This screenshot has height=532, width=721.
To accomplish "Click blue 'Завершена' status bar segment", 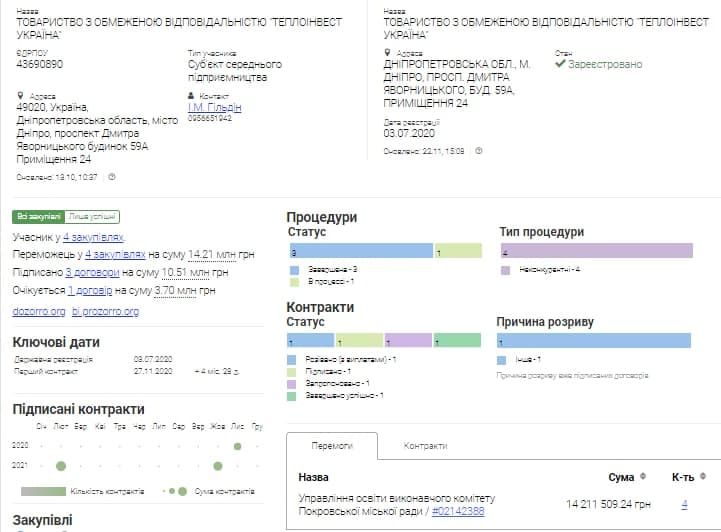I will pos(359,251).
